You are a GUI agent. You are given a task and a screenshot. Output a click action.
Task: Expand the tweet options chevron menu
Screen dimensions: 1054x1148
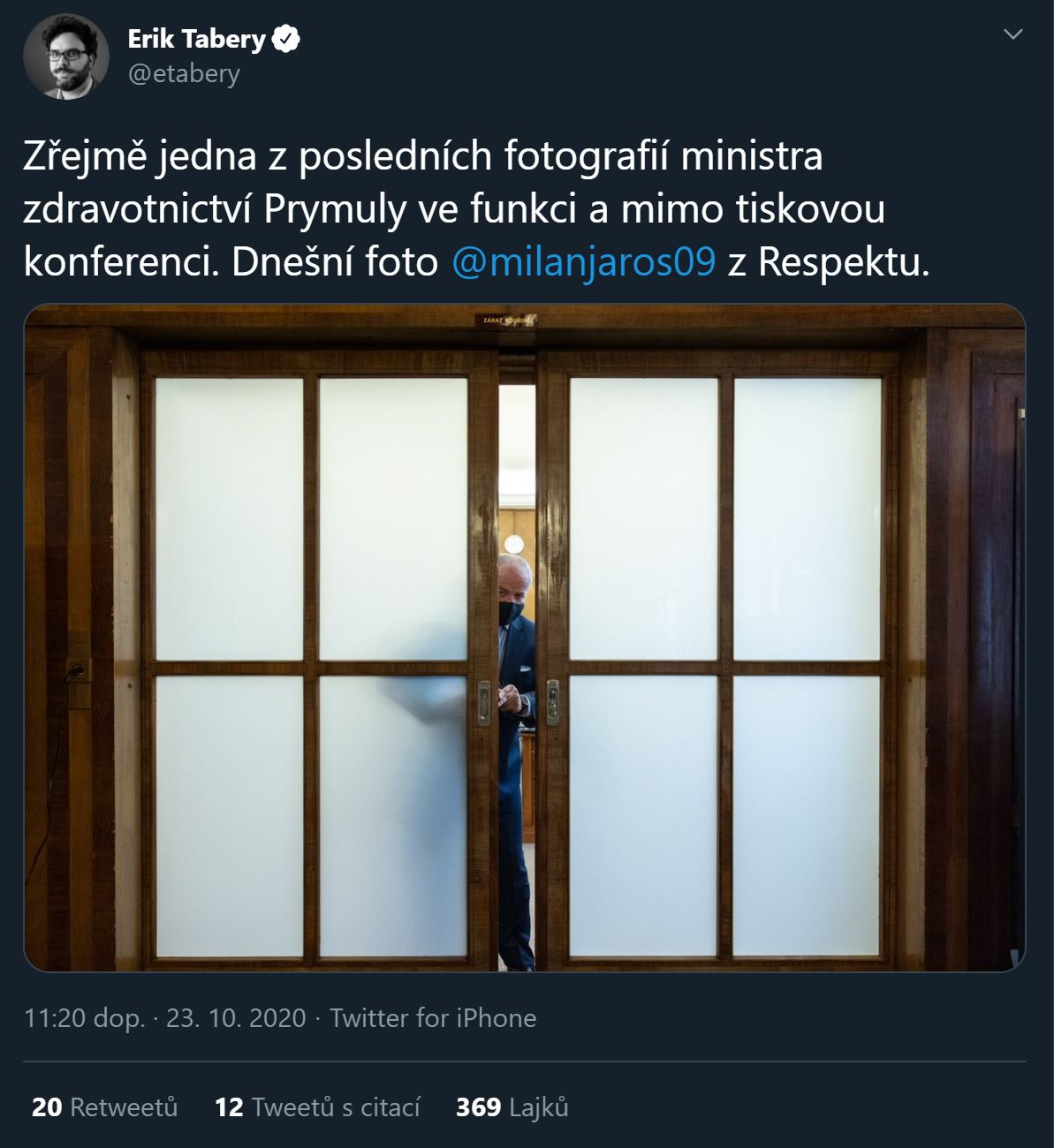[1013, 34]
